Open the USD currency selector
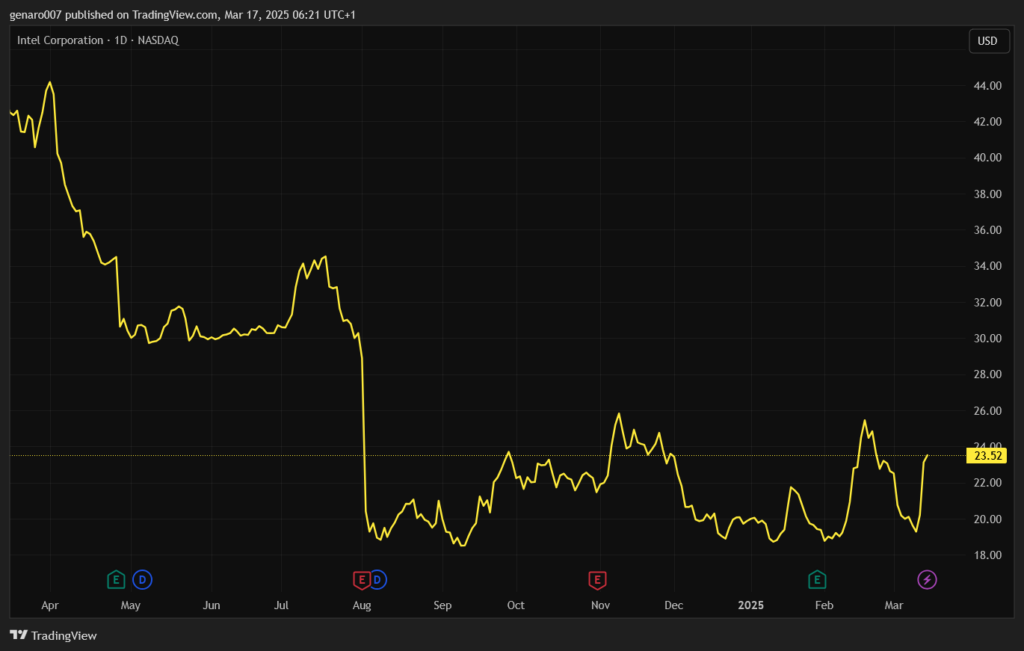Screen dimensions: 1024x651 coord(987,41)
